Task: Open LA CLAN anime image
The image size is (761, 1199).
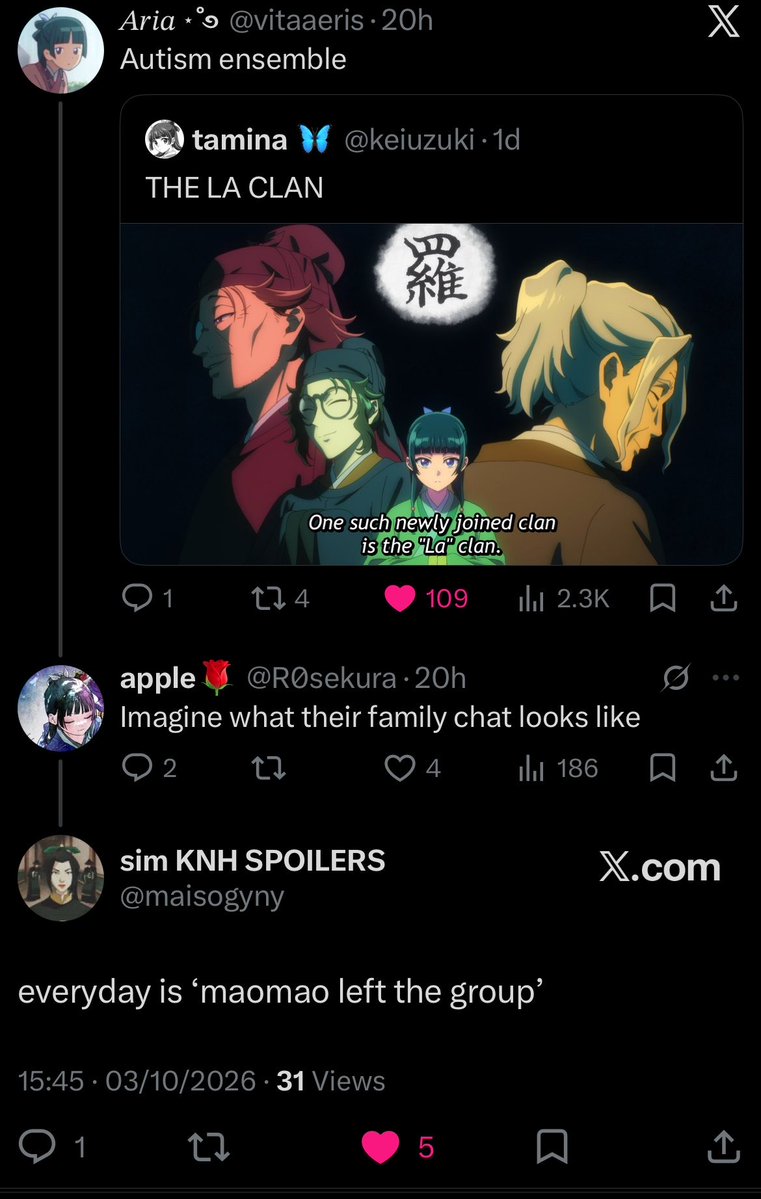Action: pyautogui.click(x=431, y=394)
